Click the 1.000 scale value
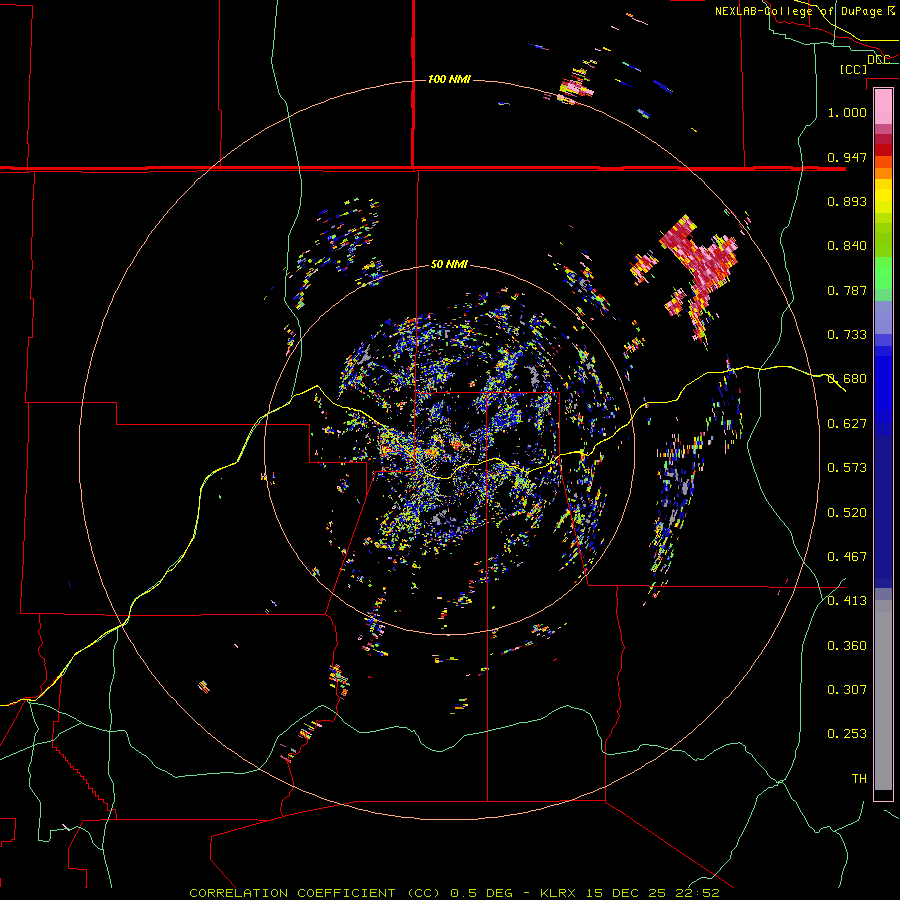 (847, 112)
